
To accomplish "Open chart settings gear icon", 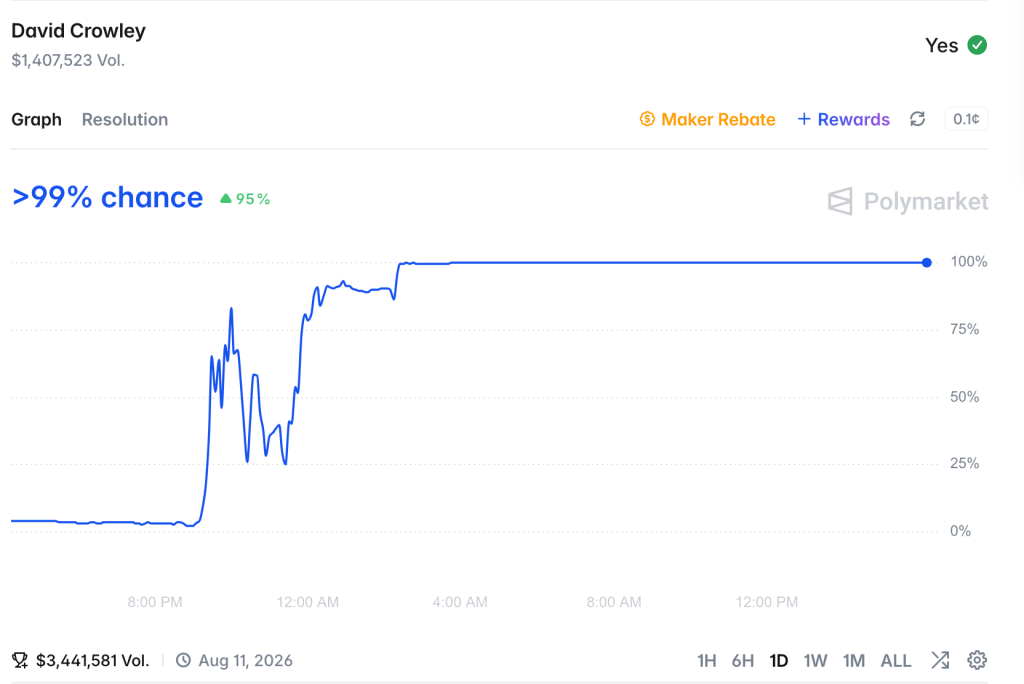I will tap(977, 660).
